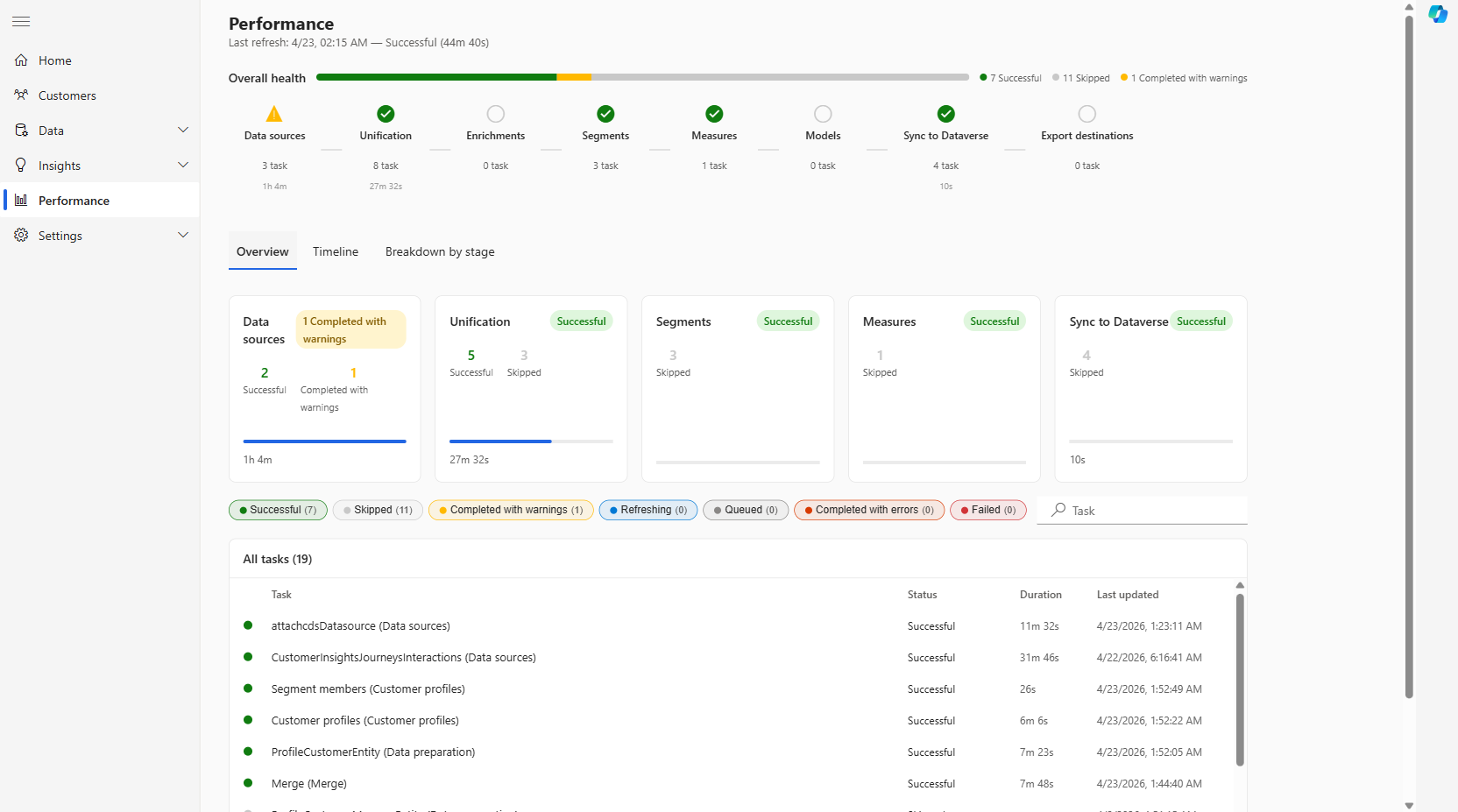Image resolution: width=1458 pixels, height=812 pixels.
Task: Click the Unification green check icon
Action: tap(386, 114)
